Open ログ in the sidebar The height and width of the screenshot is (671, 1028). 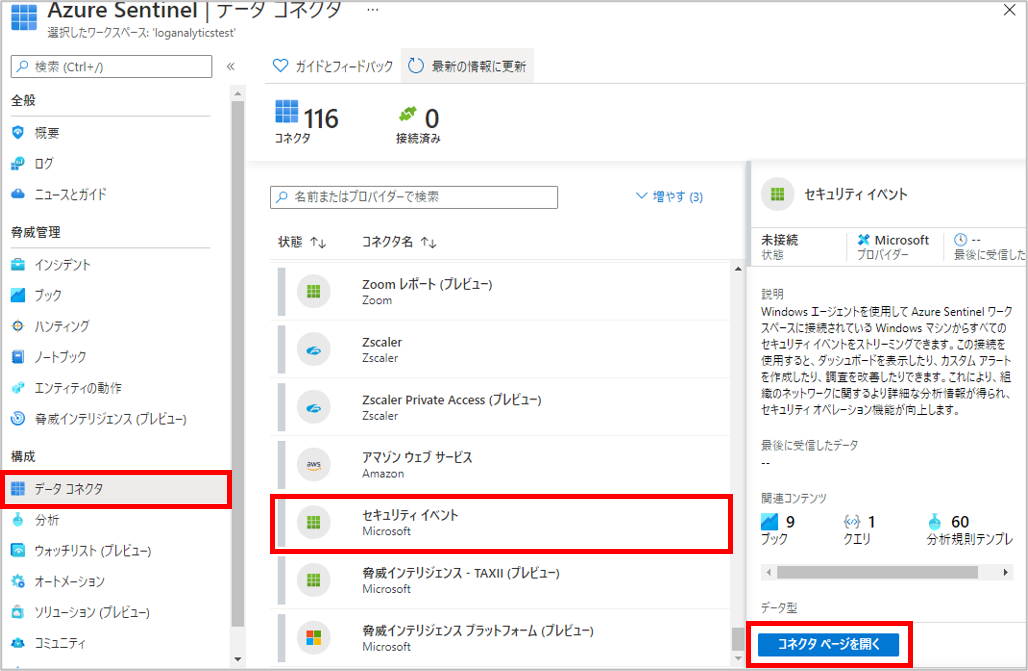43,163
